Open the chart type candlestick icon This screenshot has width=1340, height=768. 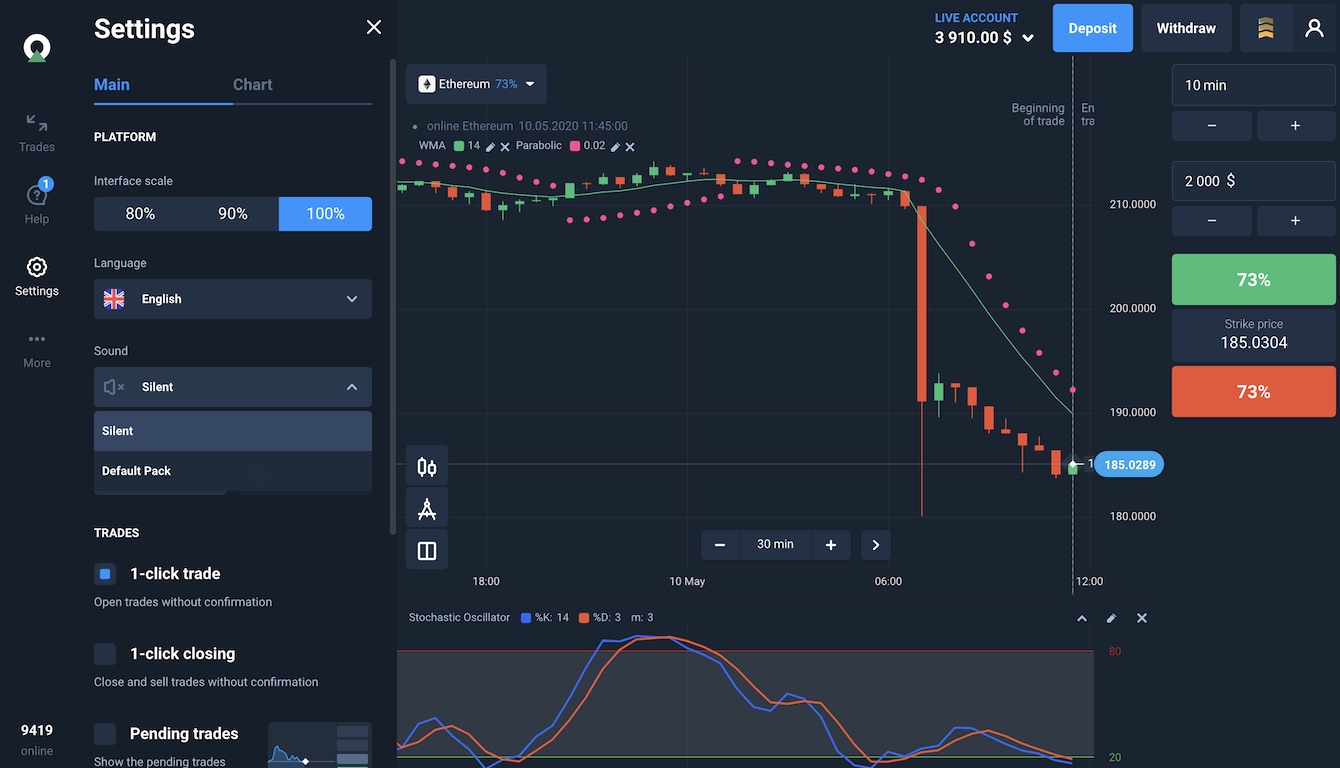point(427,467)
